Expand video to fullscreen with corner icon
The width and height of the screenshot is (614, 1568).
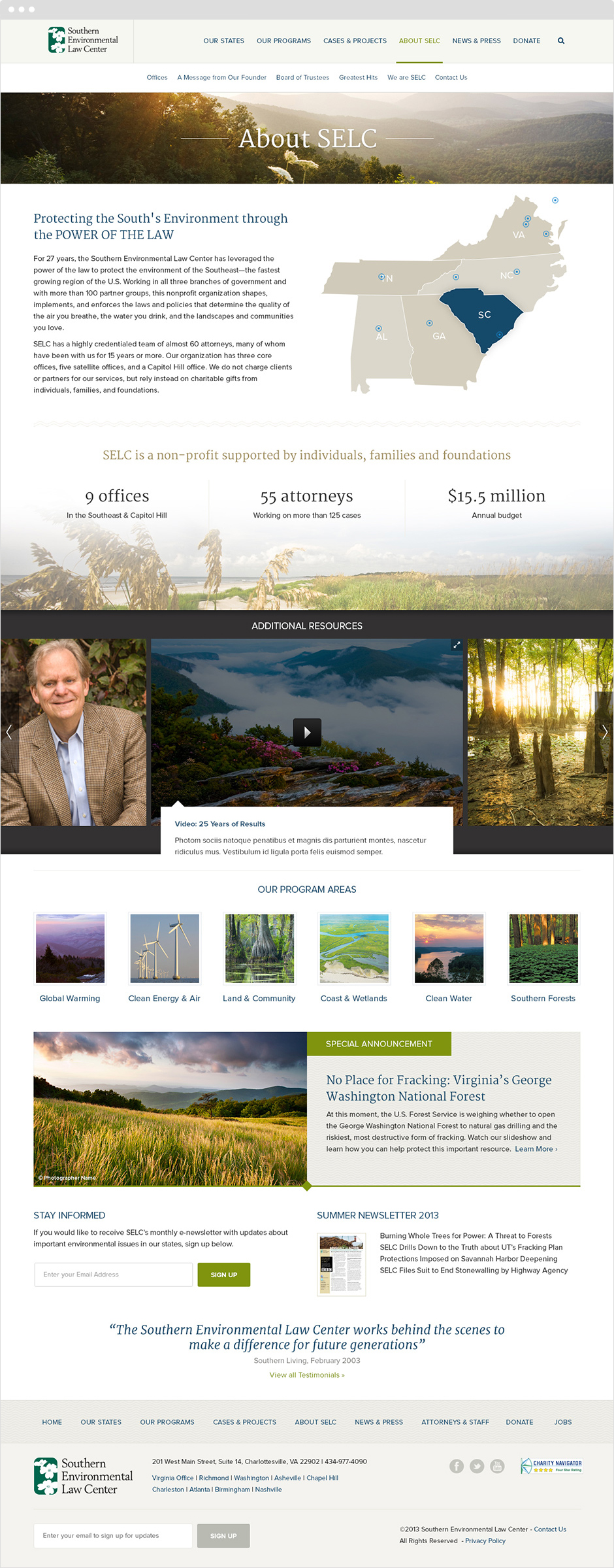click(457, 644)
